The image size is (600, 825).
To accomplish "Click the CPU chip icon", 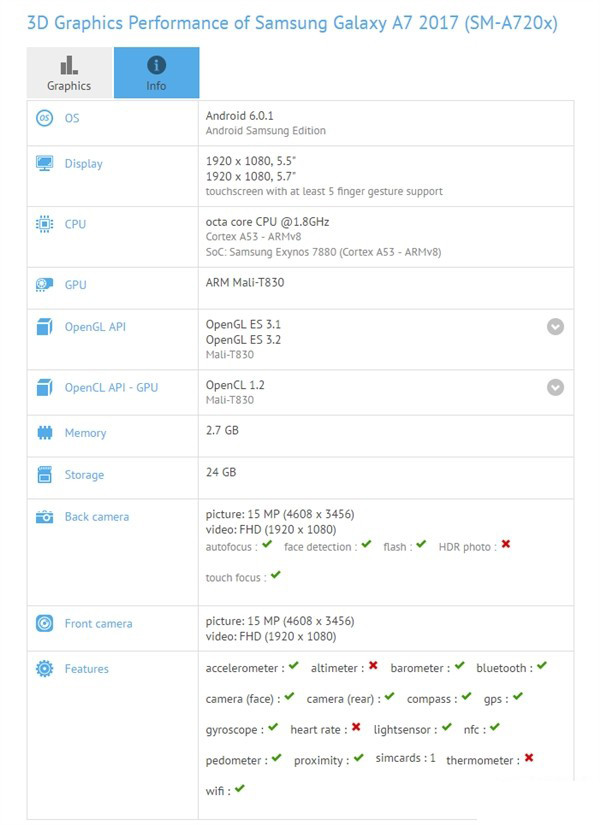I will click(44, 224).
